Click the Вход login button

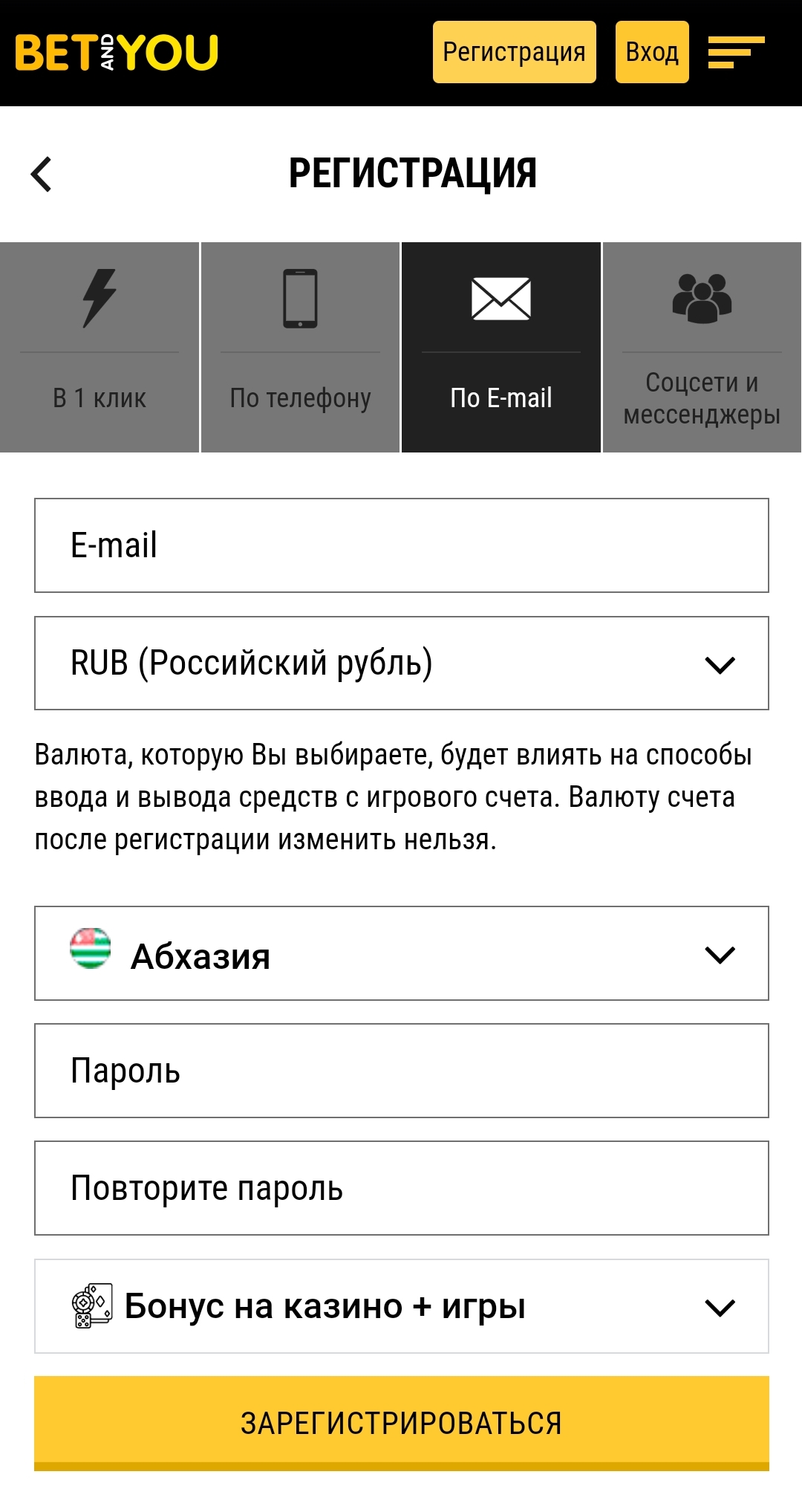click(x=652, y=52)
